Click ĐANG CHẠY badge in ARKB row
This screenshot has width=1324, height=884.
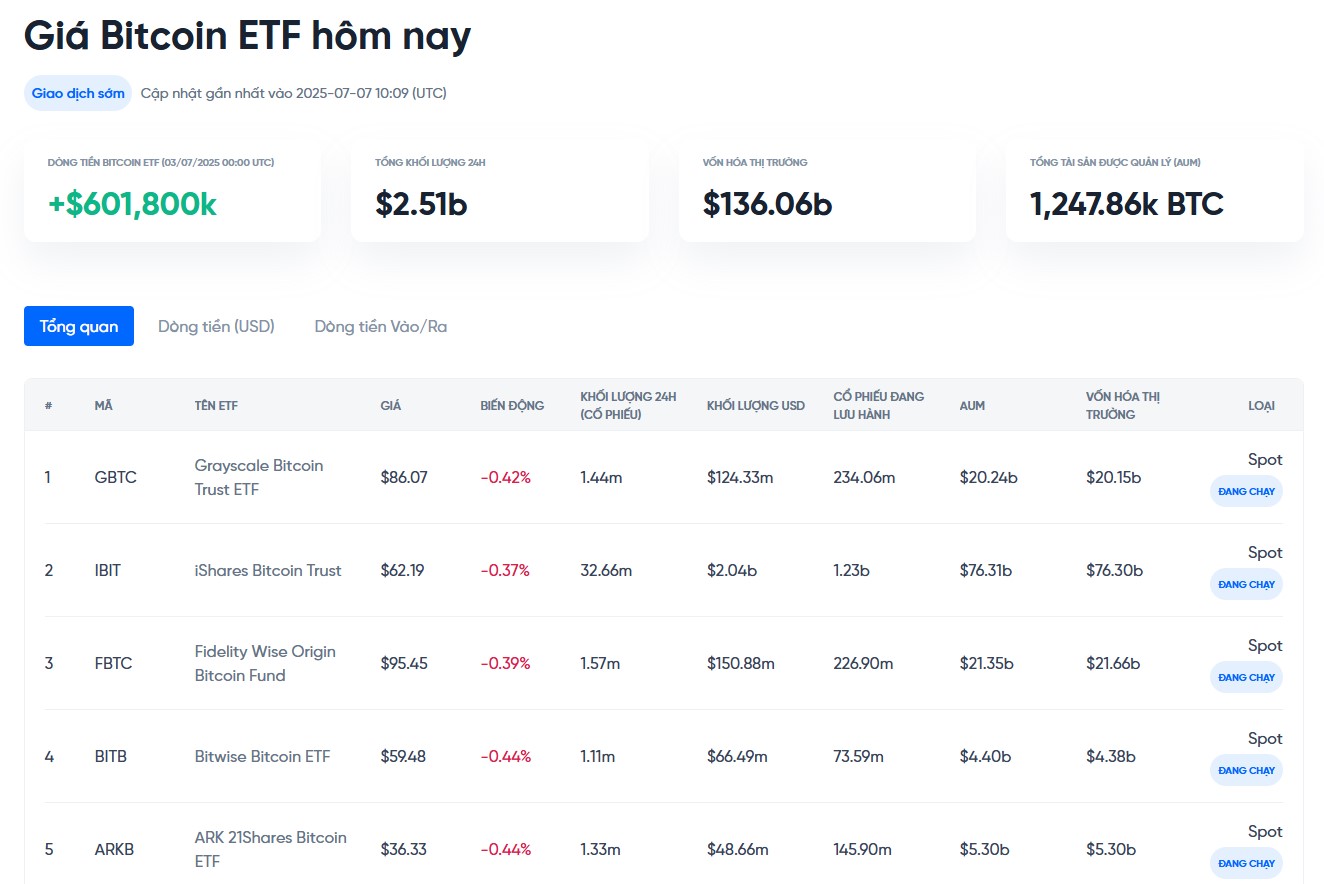coord(1246,864)
